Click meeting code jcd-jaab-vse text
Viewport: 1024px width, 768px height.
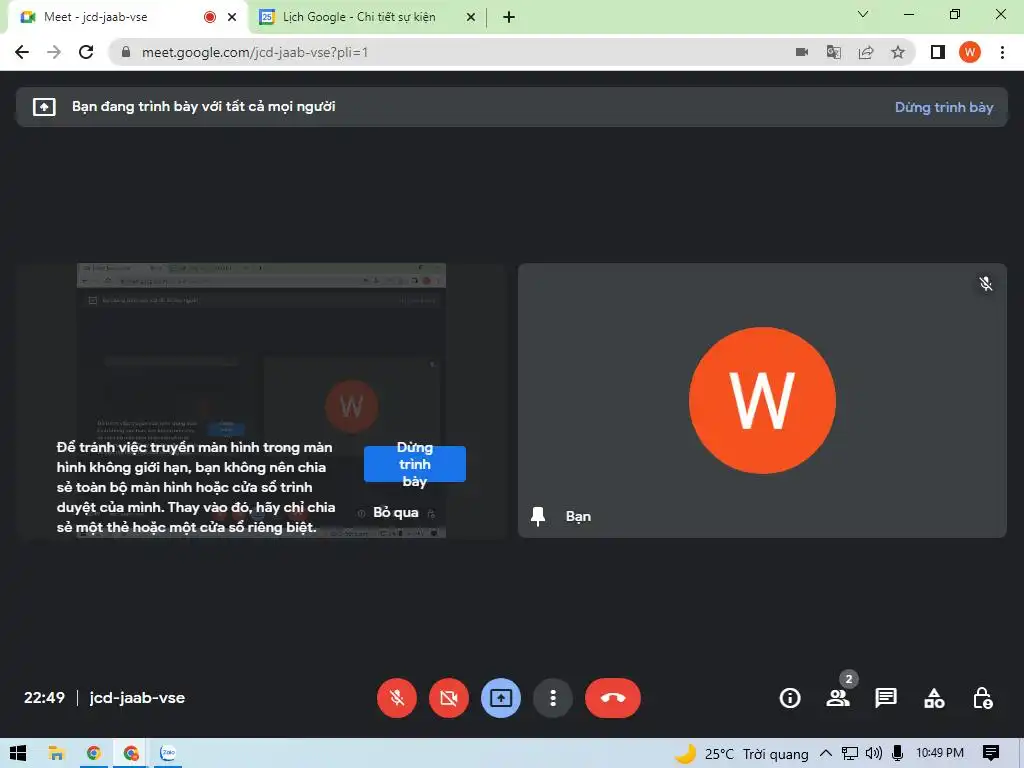(137, 698)
